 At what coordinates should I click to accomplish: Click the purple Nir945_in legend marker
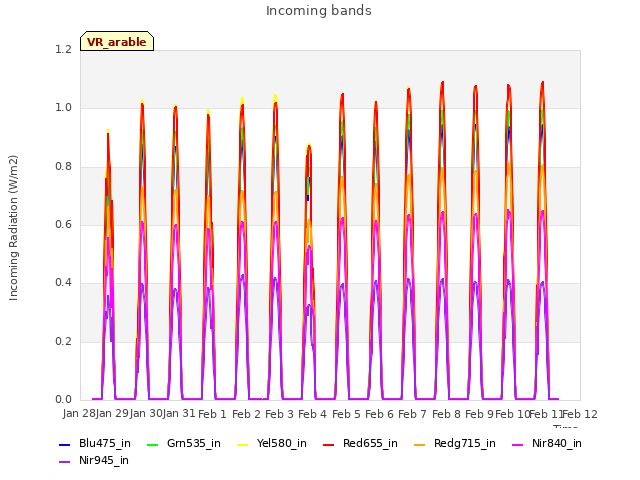[x=64, y=462]
